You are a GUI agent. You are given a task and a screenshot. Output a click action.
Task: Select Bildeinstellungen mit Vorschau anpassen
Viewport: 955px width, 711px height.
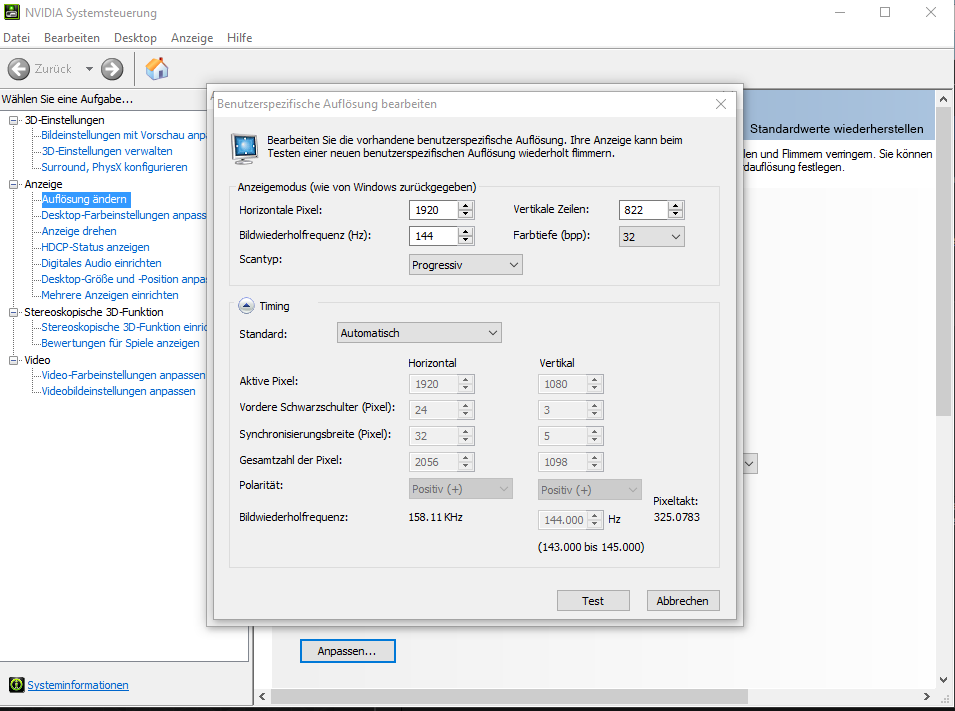tap(124, 135)
